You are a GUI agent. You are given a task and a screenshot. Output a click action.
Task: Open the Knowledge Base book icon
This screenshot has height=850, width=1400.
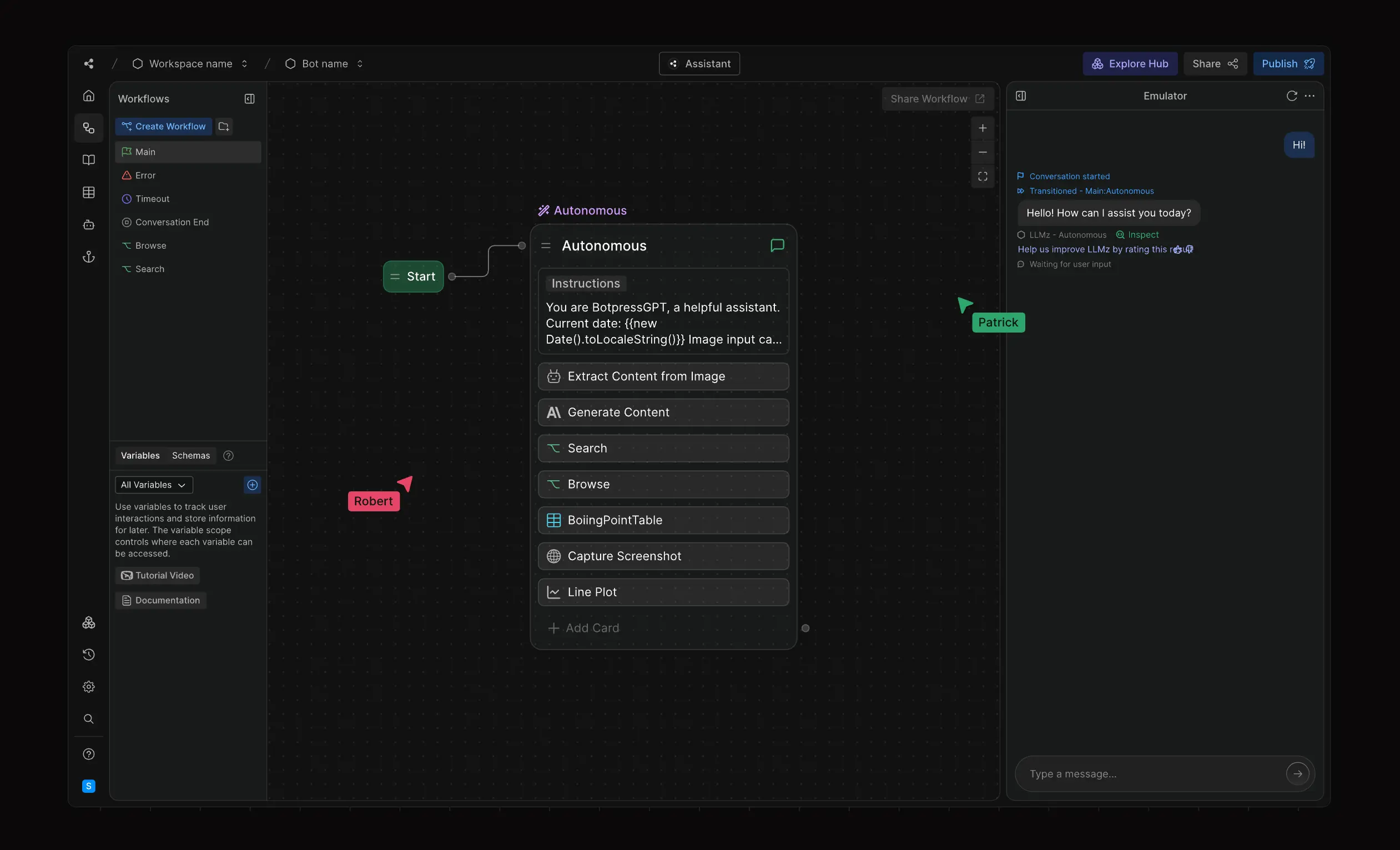(89, 160)
